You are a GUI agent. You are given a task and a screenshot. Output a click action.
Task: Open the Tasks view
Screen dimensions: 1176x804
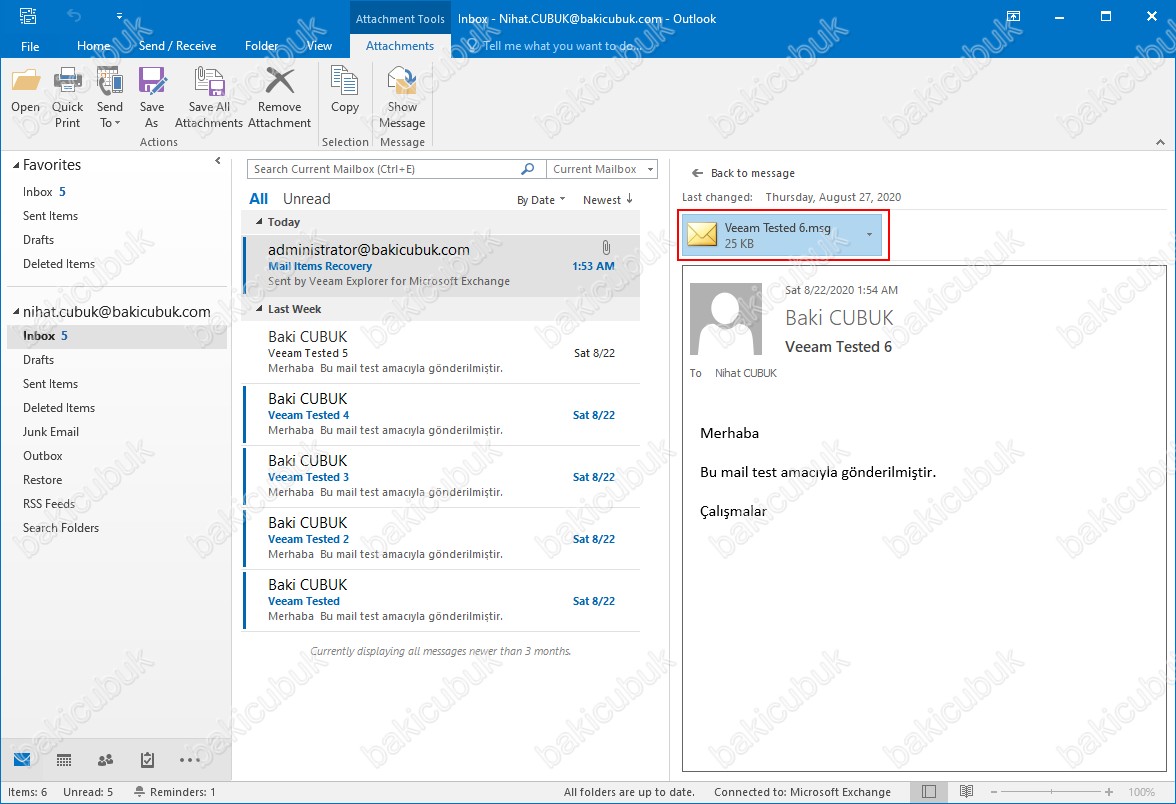coord(148,760)
